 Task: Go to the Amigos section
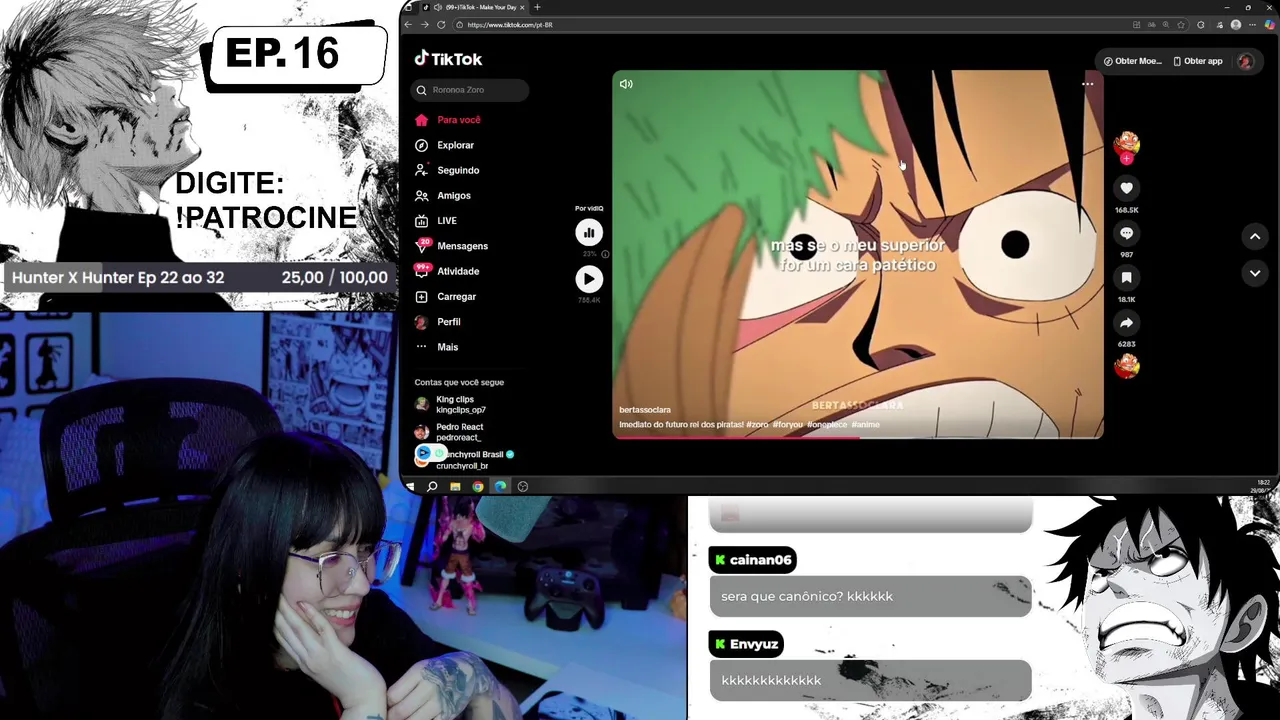(453, 195)
